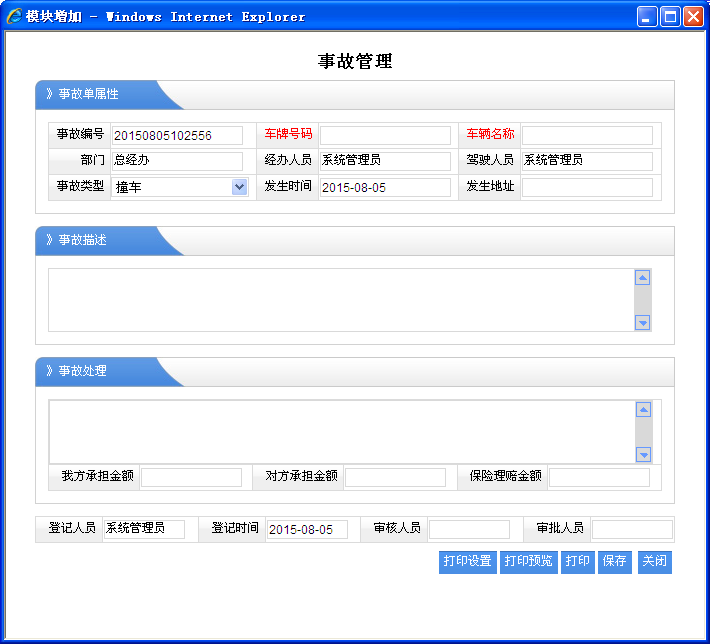Focus the 车牌号码 input field
Screen dimensions: 710x644
pos(385,135)
